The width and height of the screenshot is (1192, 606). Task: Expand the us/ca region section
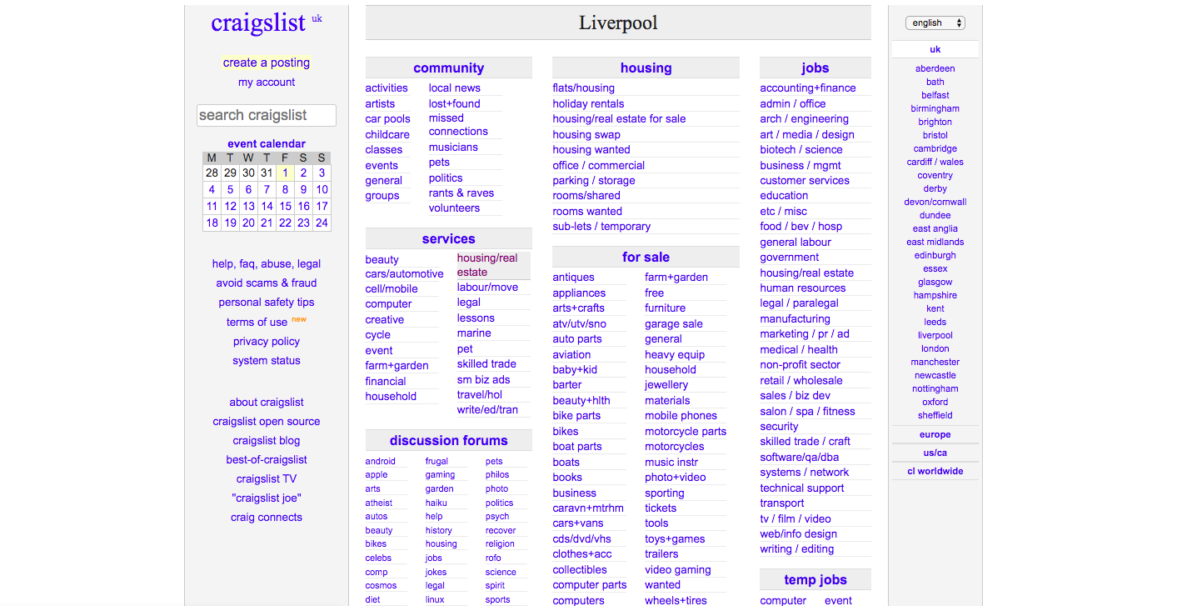935,452
